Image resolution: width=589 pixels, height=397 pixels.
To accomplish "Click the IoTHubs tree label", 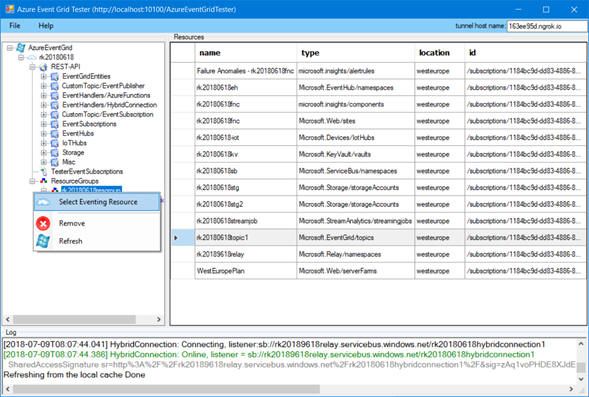I will tap(74, 143).
